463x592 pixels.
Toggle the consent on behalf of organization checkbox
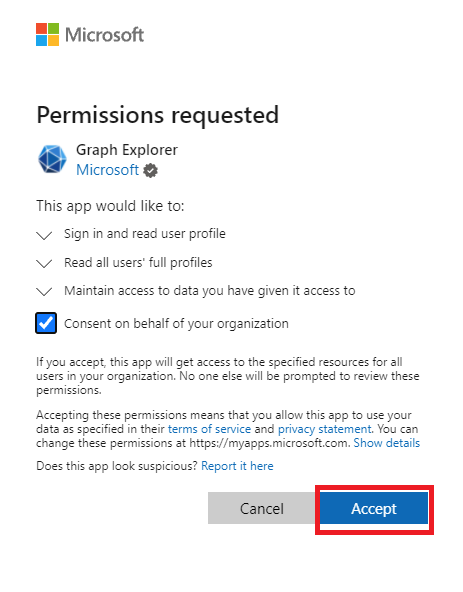click(x=46, y=323)
